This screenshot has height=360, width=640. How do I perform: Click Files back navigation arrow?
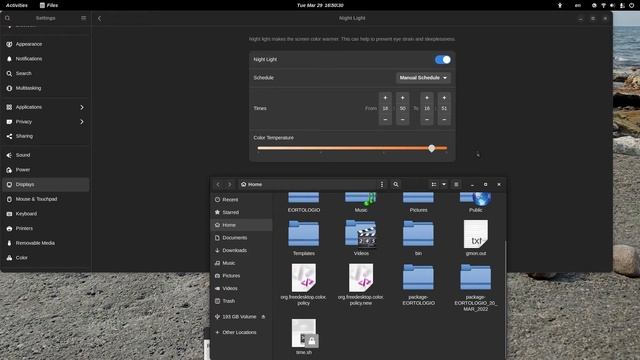(218, 184)
